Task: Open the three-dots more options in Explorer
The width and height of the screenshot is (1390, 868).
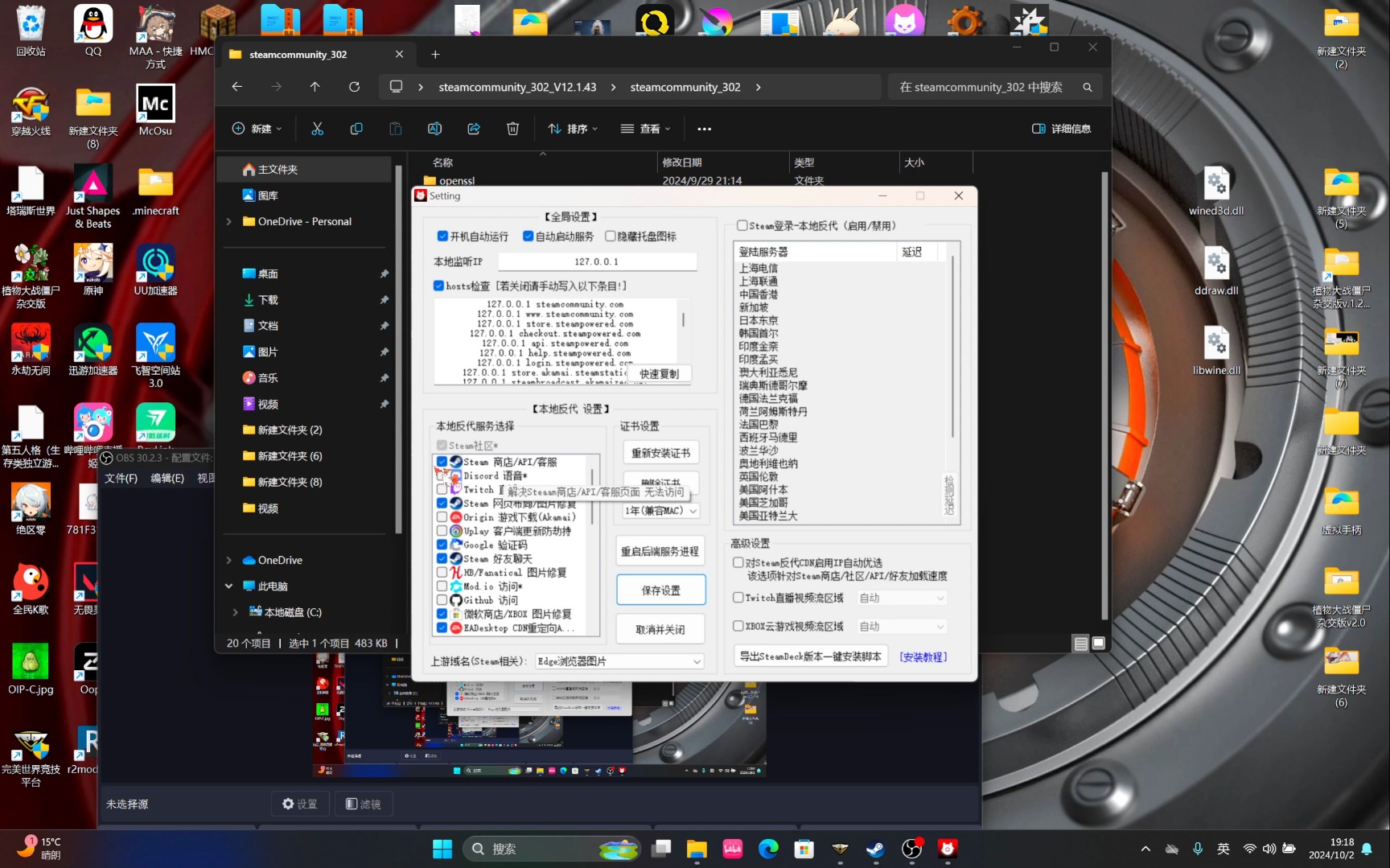Action: click(705, 129)
